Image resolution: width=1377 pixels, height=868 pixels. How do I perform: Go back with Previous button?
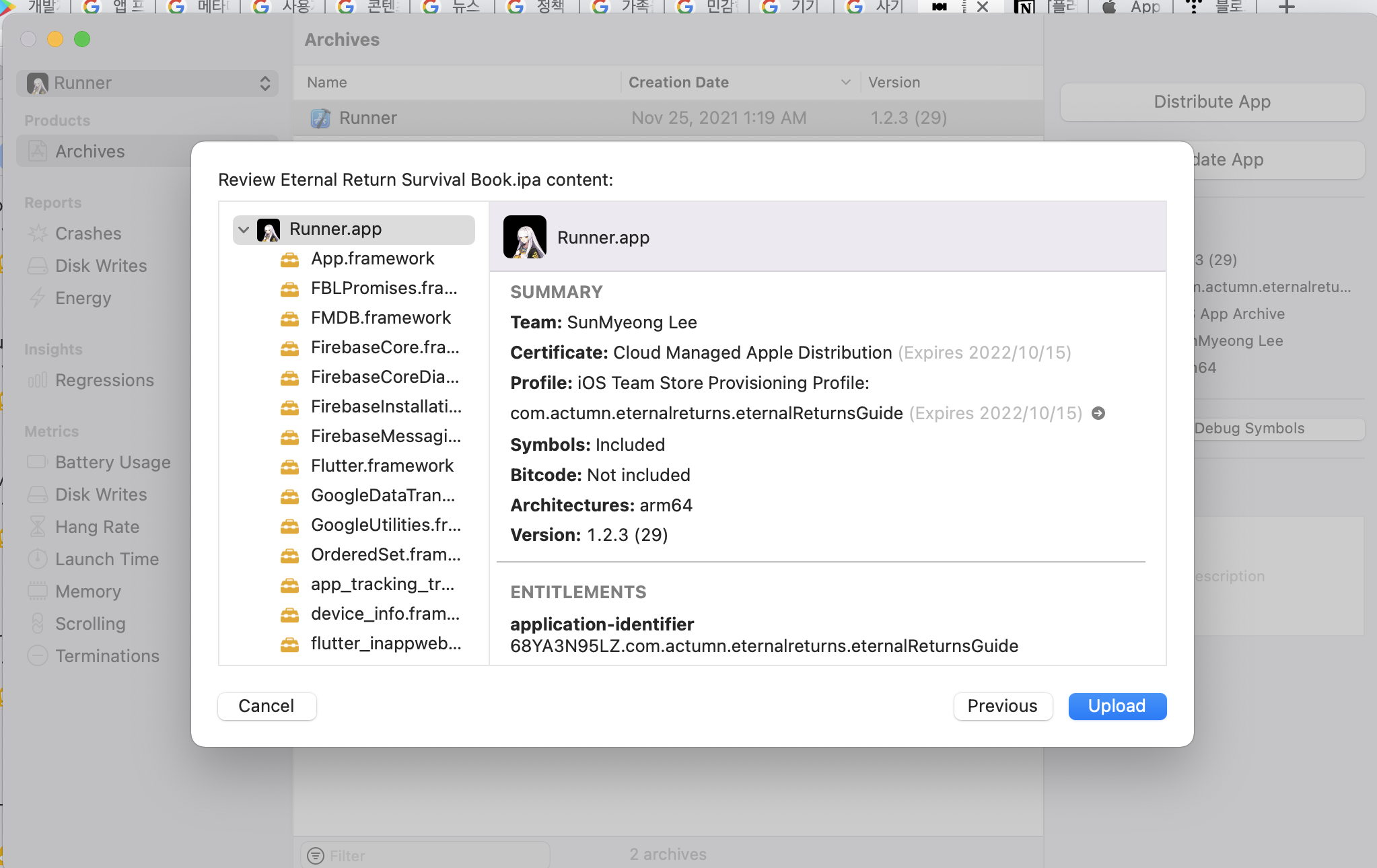click(1002, 706)
